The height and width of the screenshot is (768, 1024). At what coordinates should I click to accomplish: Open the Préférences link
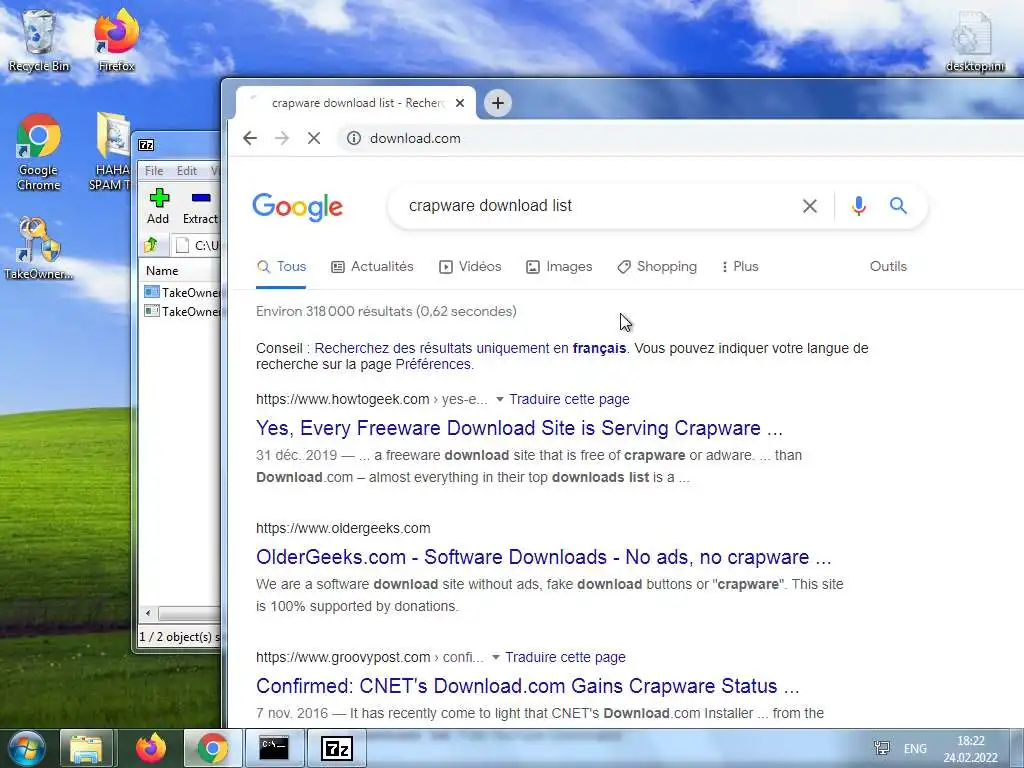pyautogui.click(x=433, y=364)
